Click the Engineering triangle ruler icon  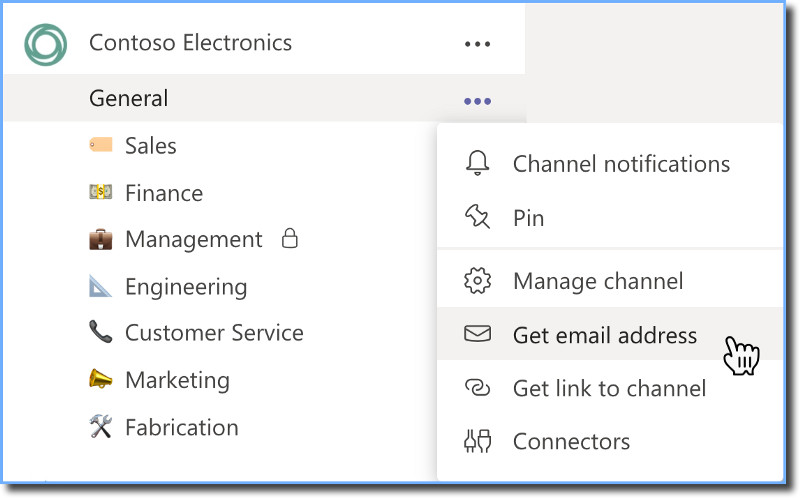pos(100,286)
